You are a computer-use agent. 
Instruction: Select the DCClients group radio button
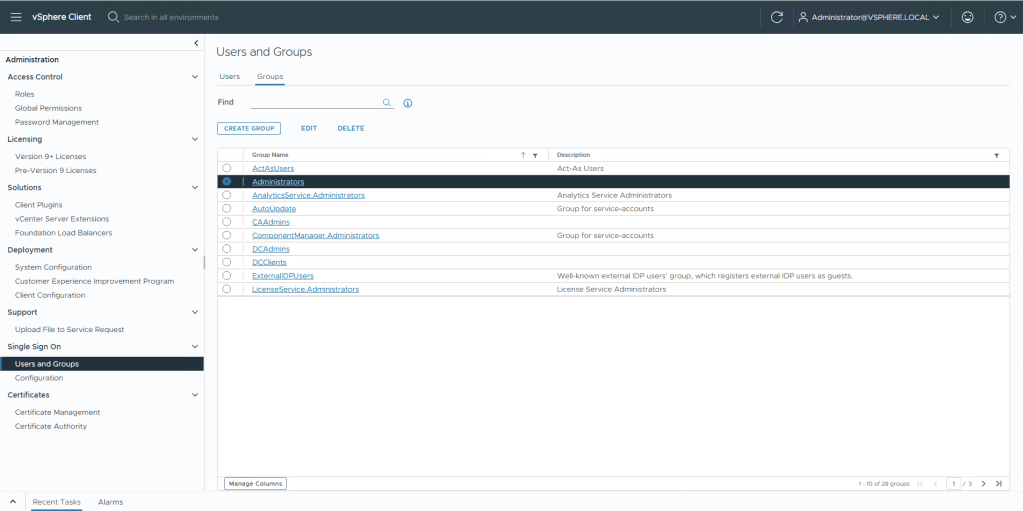227,262
